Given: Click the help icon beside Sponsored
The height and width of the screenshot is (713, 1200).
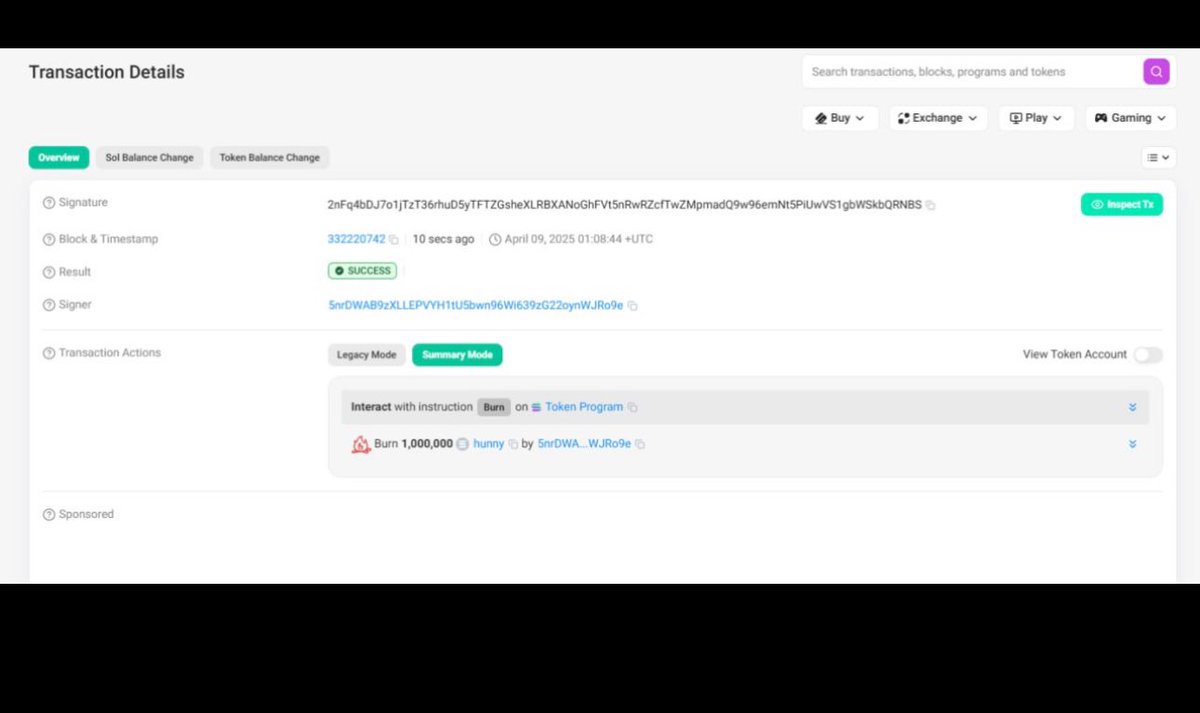Looking at the screenshot, I should [x=49, y=515].
